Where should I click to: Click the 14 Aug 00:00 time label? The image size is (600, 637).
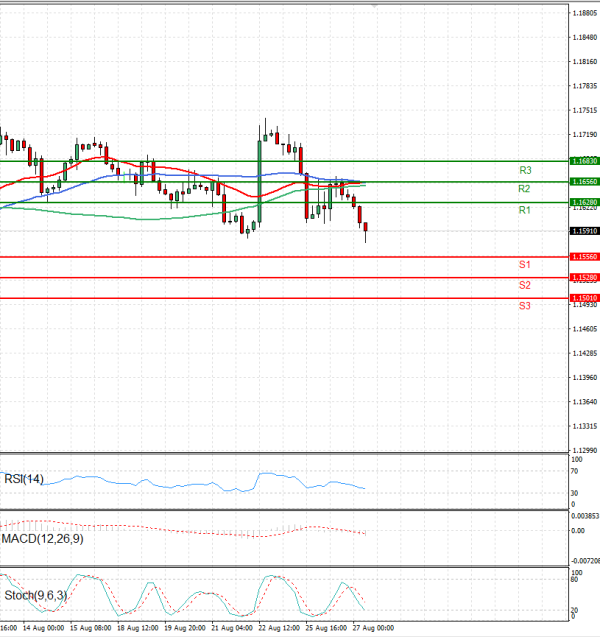tap(43, 628)
